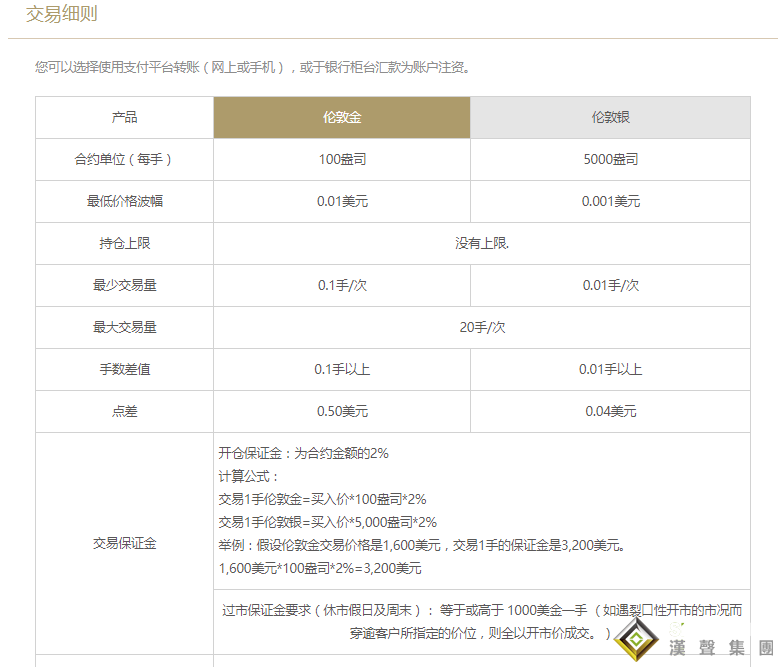Click the 计算公式 line
778x667 pixels.
(x=249, y=476)
